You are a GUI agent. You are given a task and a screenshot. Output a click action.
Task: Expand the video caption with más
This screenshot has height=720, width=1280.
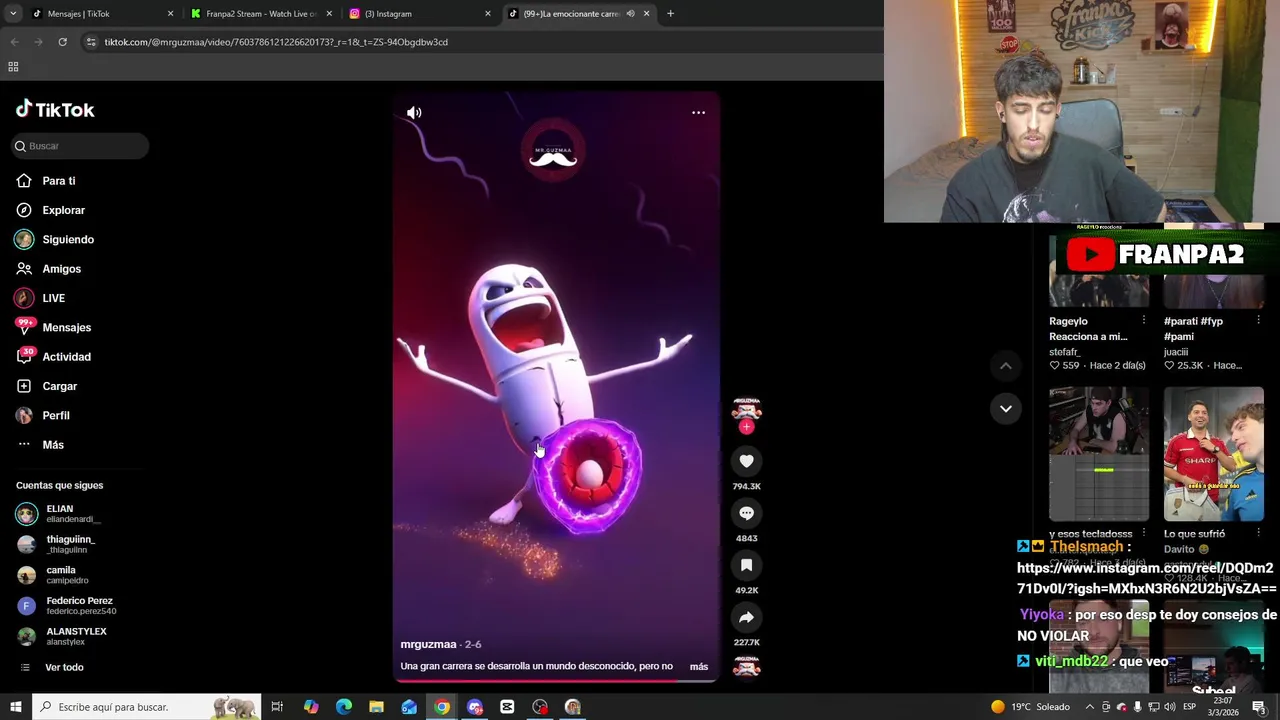tap(698, 666)
